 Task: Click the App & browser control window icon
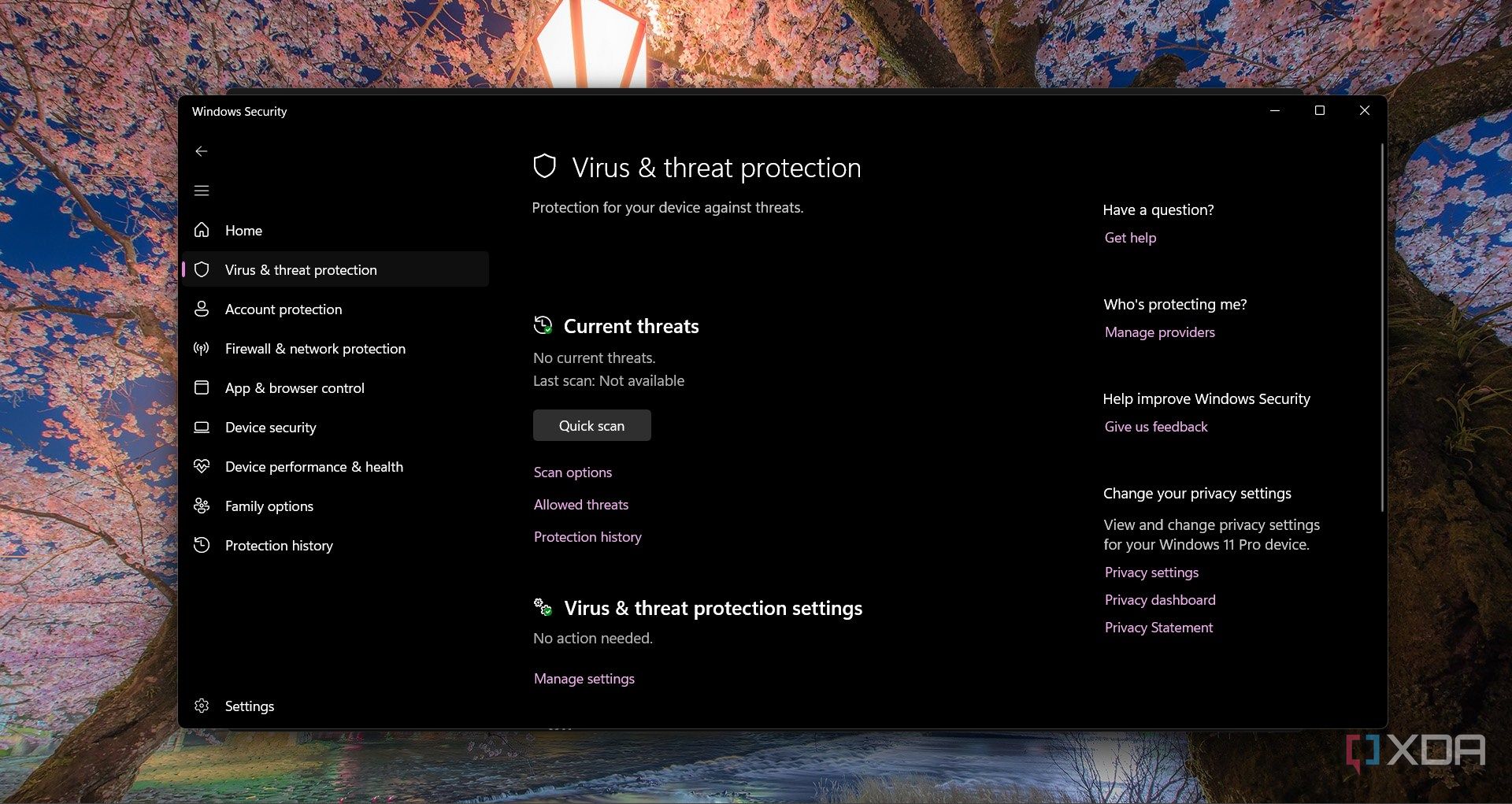pos(202,387)
